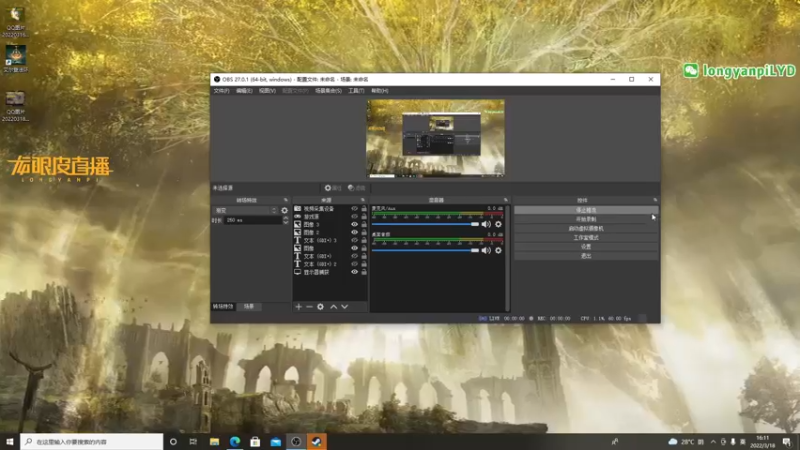Show the 文本 (GDI+) source
The width and height of the screenshot is (800, 450).
click(x=354, y=256)
